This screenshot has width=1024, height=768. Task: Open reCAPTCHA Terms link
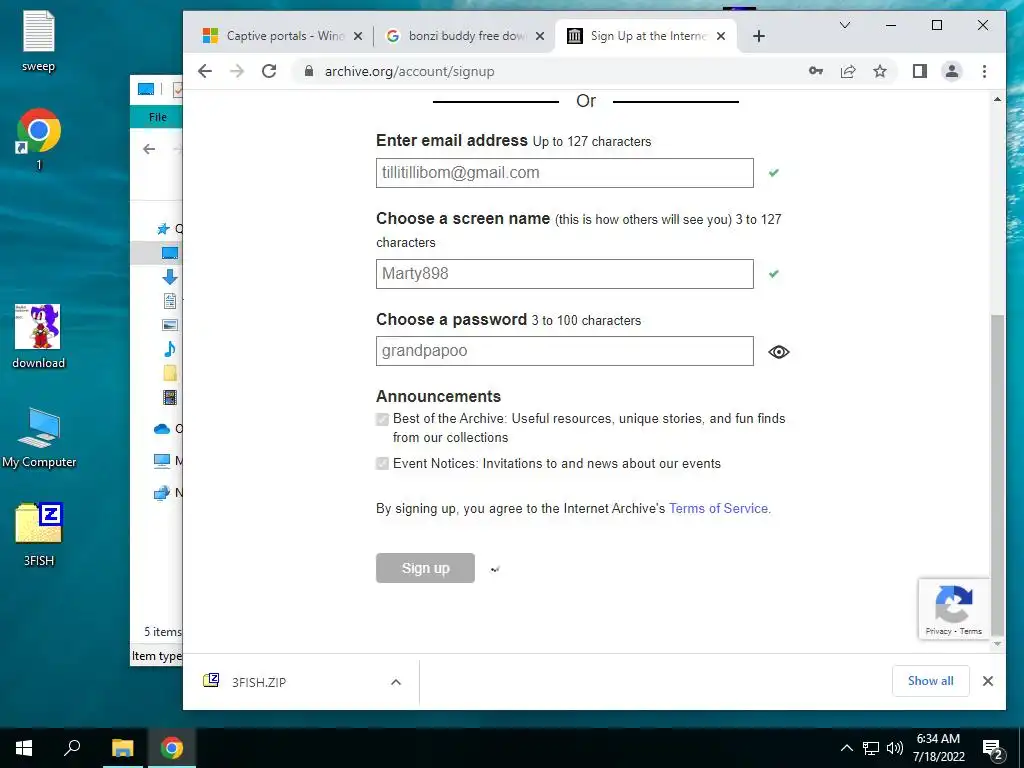(x=970, y=632)
